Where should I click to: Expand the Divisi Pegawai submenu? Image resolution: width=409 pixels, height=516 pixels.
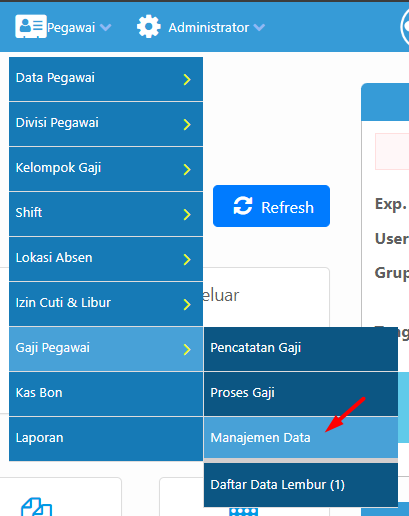point(106,124)
